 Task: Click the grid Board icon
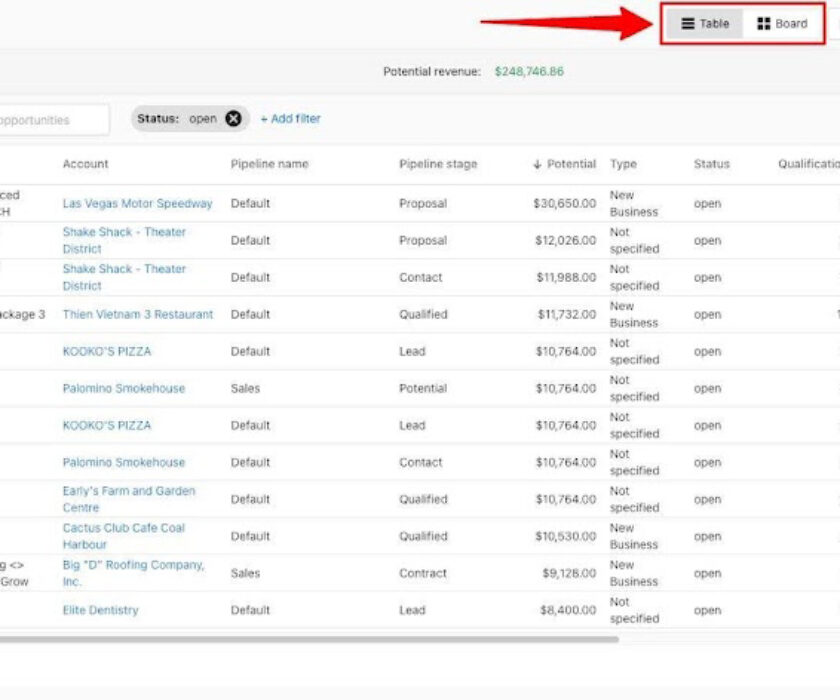pyautogui.click(x=763, y=24)
